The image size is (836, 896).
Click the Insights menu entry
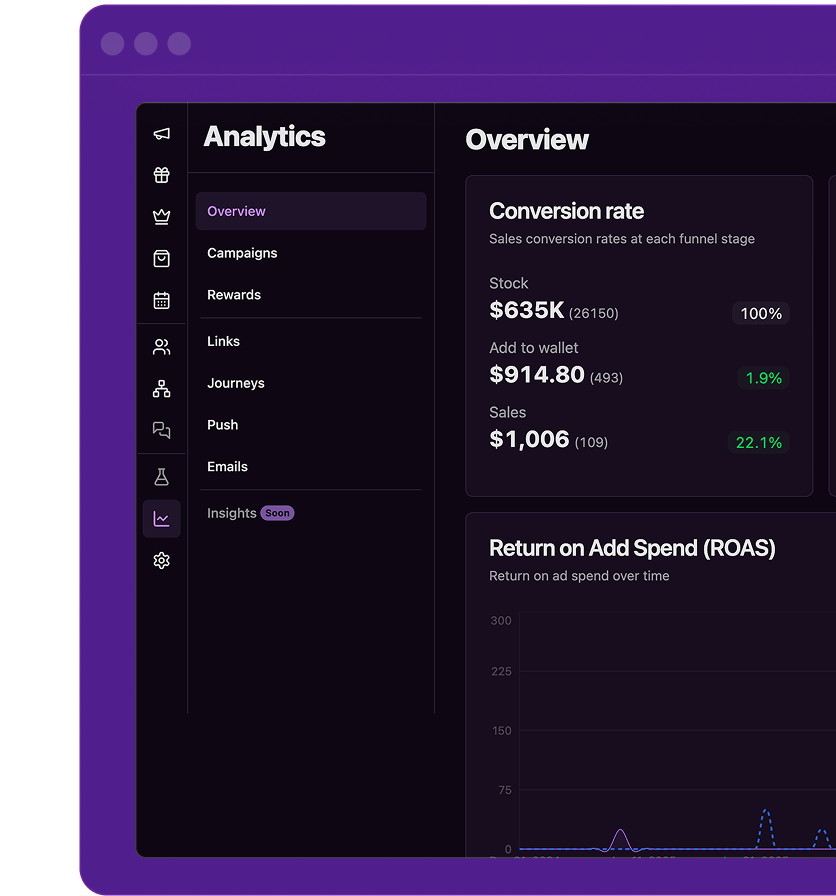click(231, 513)
